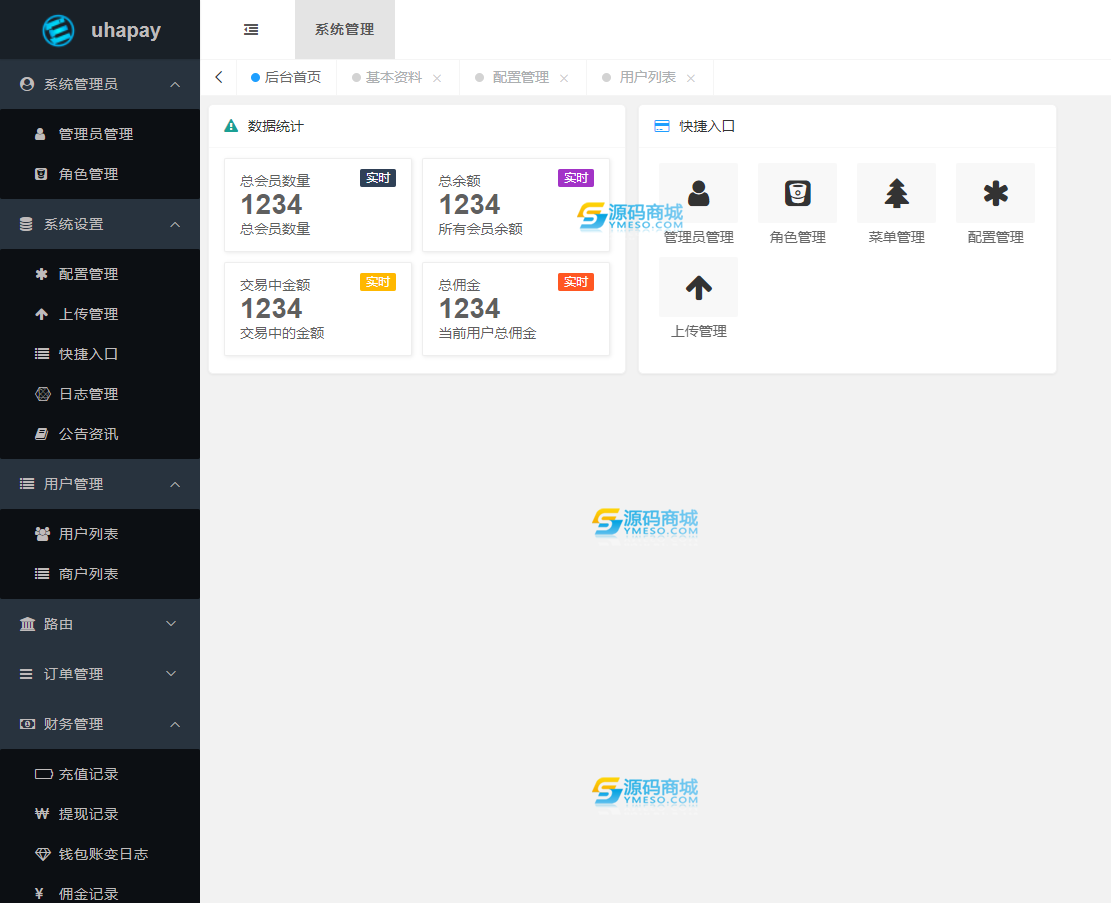Collapse the 系统管理员 sidebar group
This screenshot has height=903, width=1111.
pos(100,84)
